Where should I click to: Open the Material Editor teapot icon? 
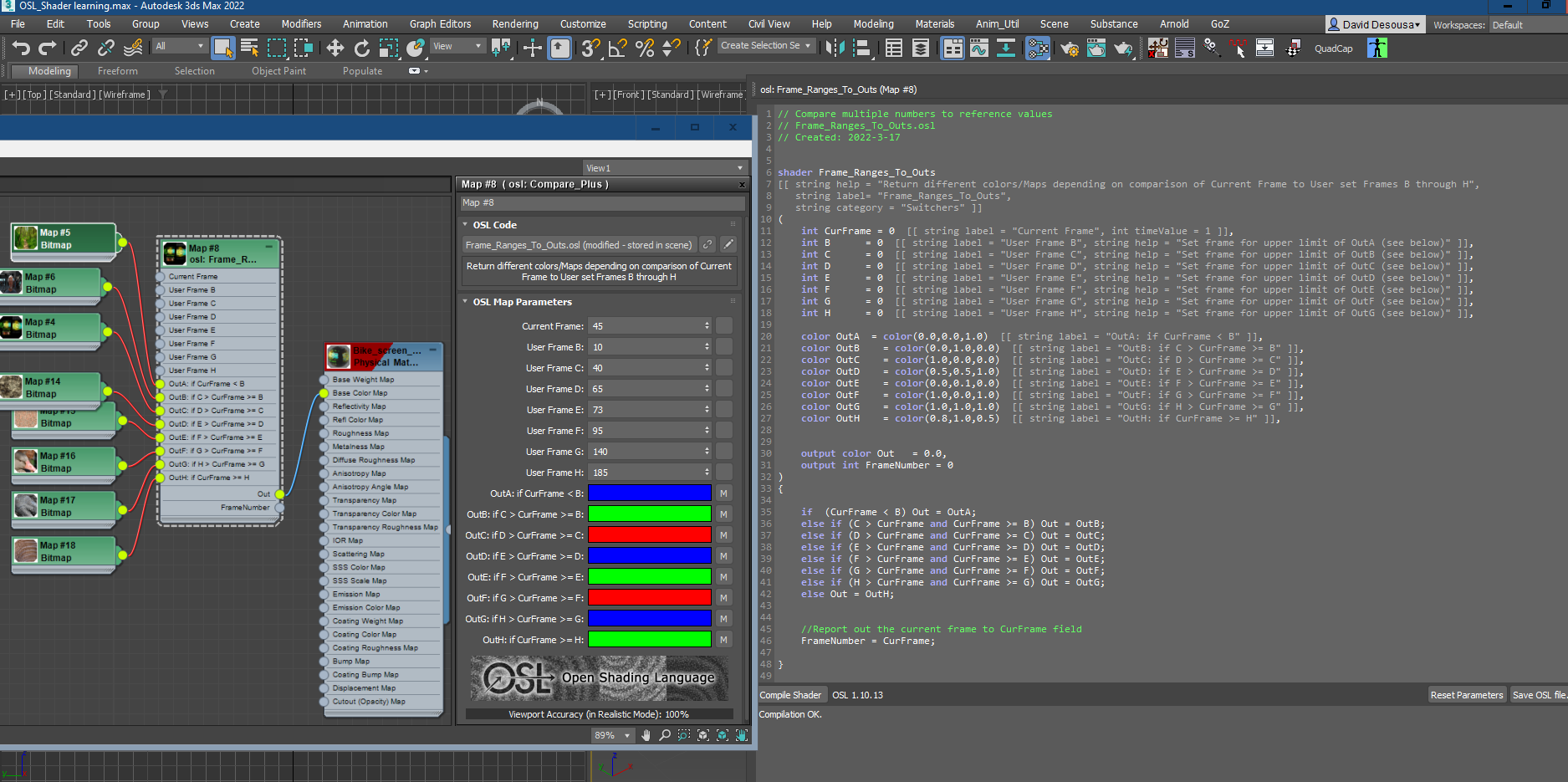click(1039, 48)
